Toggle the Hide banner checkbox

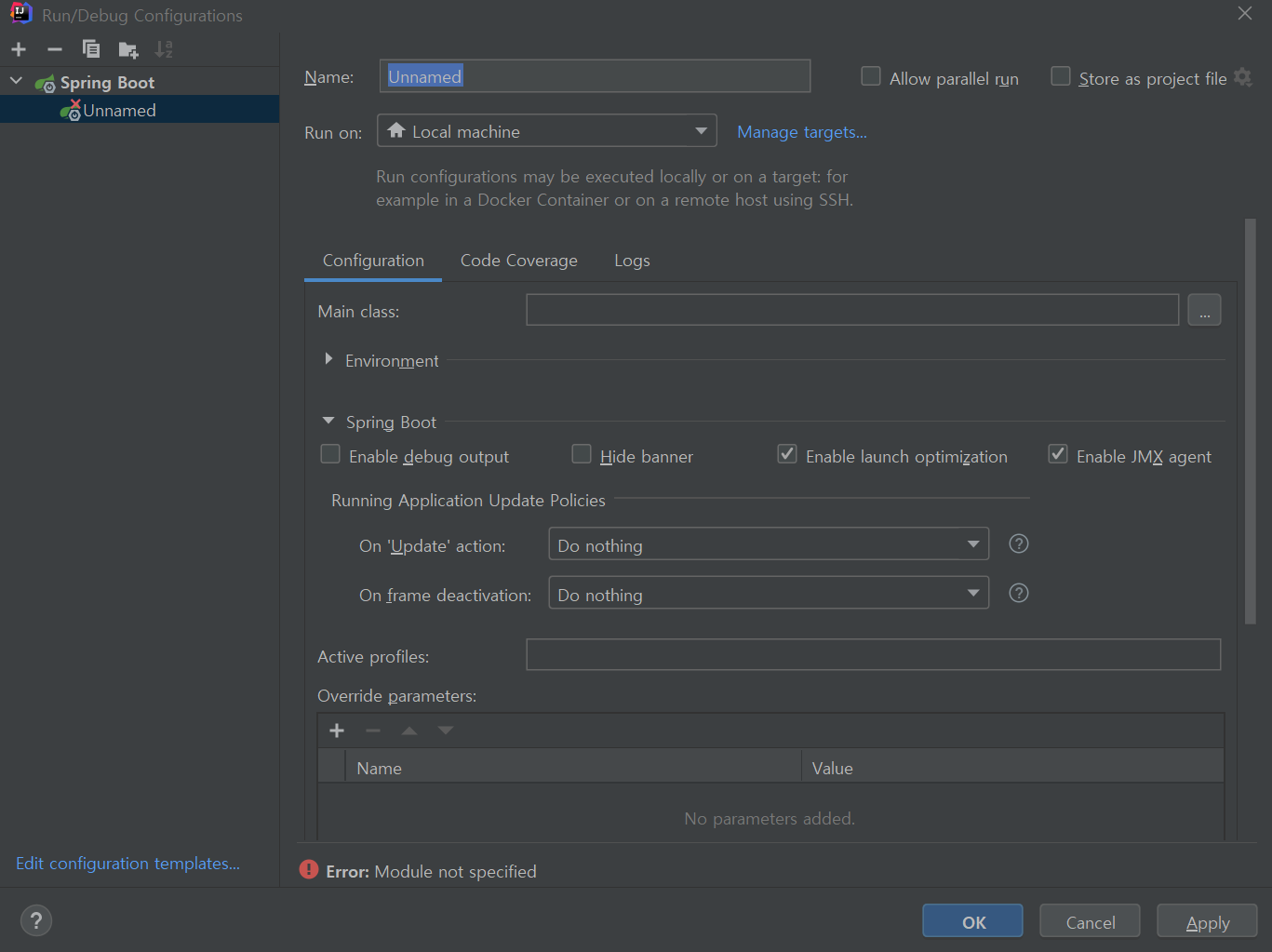[x=582, y=454]
